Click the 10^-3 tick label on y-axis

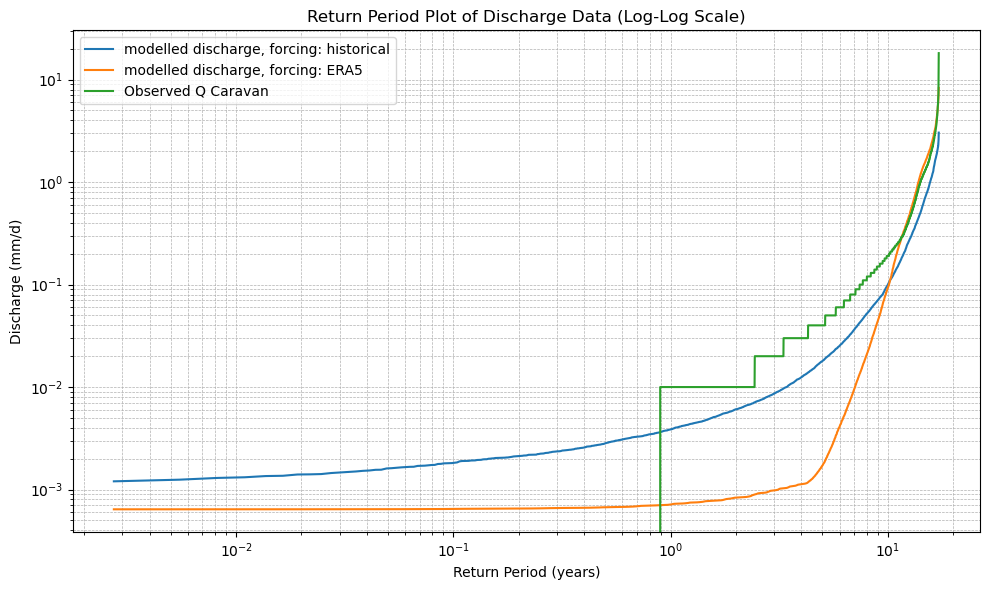tap(47, 491)
